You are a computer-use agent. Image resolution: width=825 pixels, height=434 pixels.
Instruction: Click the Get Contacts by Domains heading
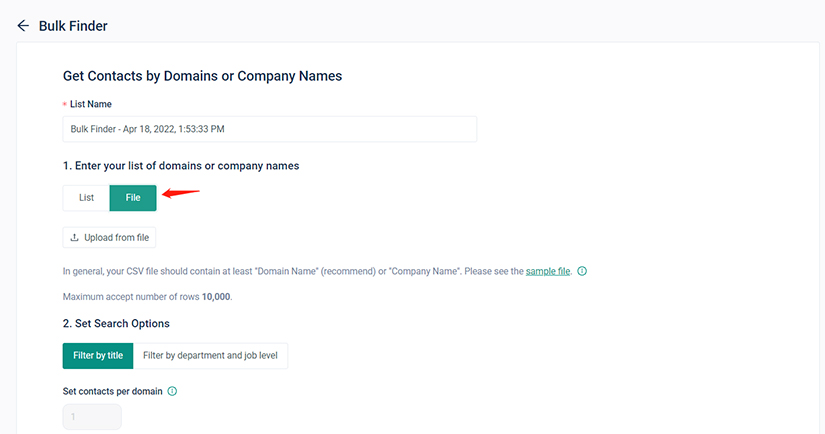[x=202, y=75]
